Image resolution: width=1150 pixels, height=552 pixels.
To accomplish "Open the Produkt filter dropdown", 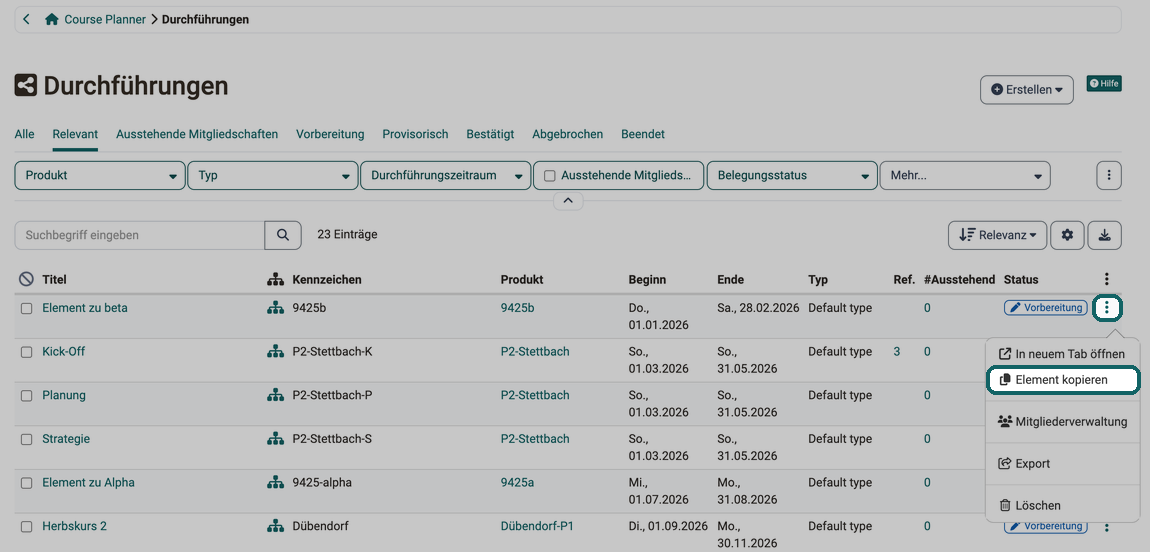I will point(100,176).
